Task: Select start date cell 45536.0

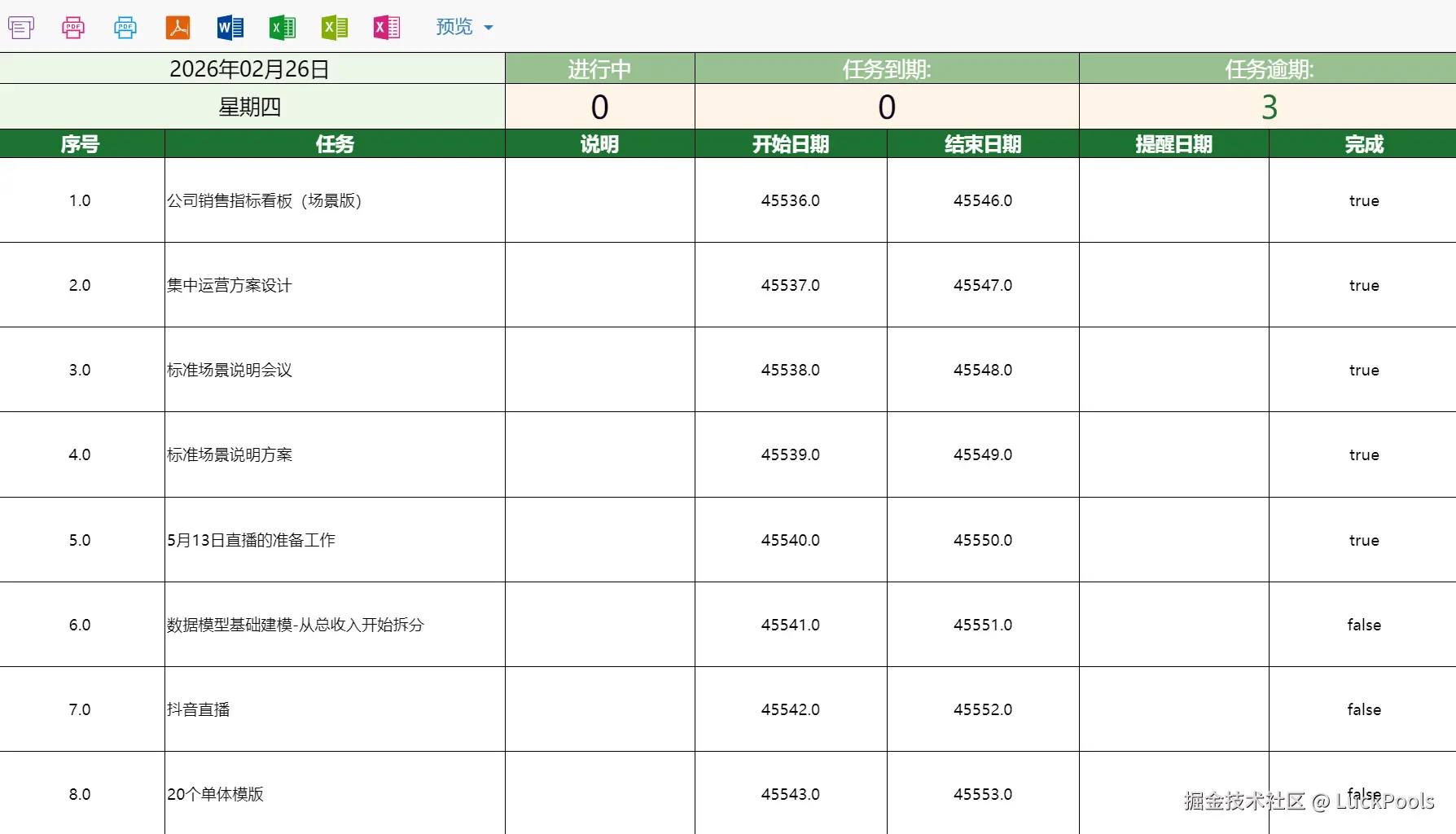Action: click(x=790, y=200)
